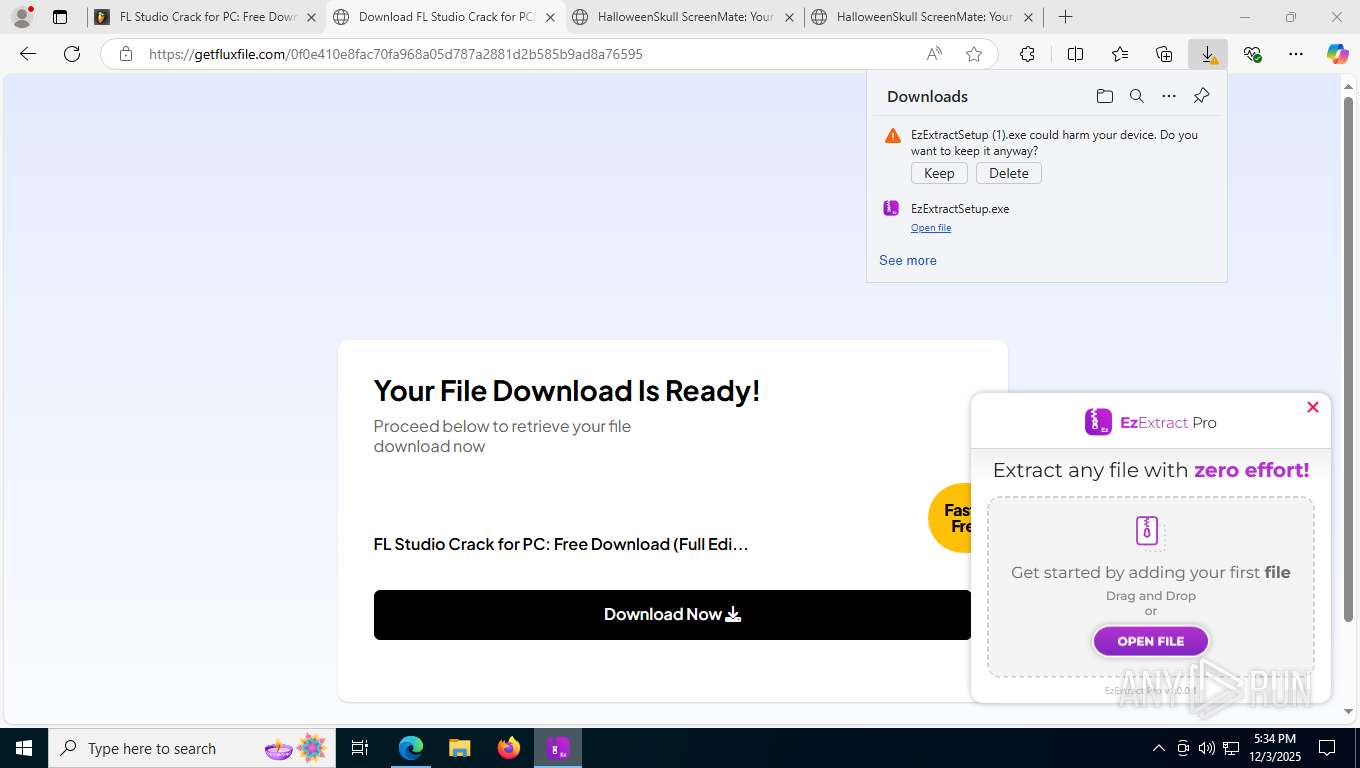This screenshot has width=1360, height=768.
Task: Open Browser essentials heart icon
Action: click(x=1252, y=54)
